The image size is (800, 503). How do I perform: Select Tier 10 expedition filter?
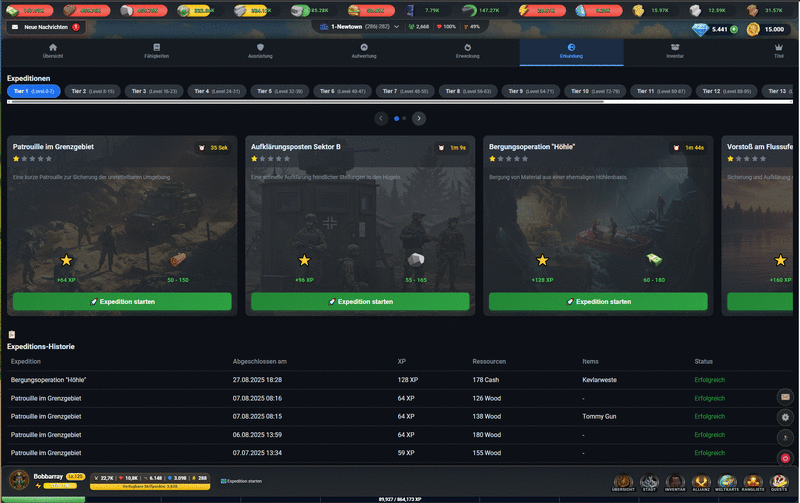pyautogui.click(x=595, y=91)
